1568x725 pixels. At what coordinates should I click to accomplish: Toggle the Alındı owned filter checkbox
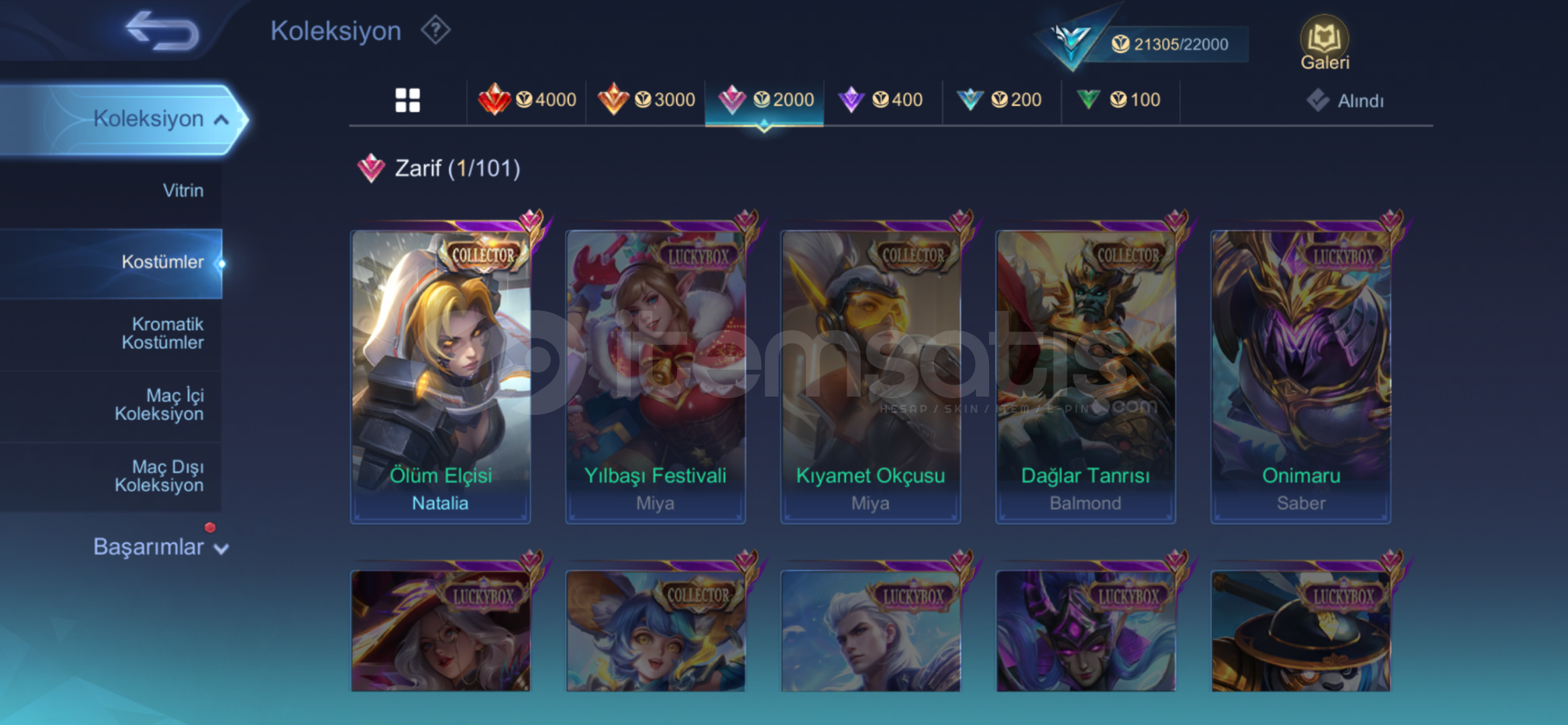point(1318,101)
